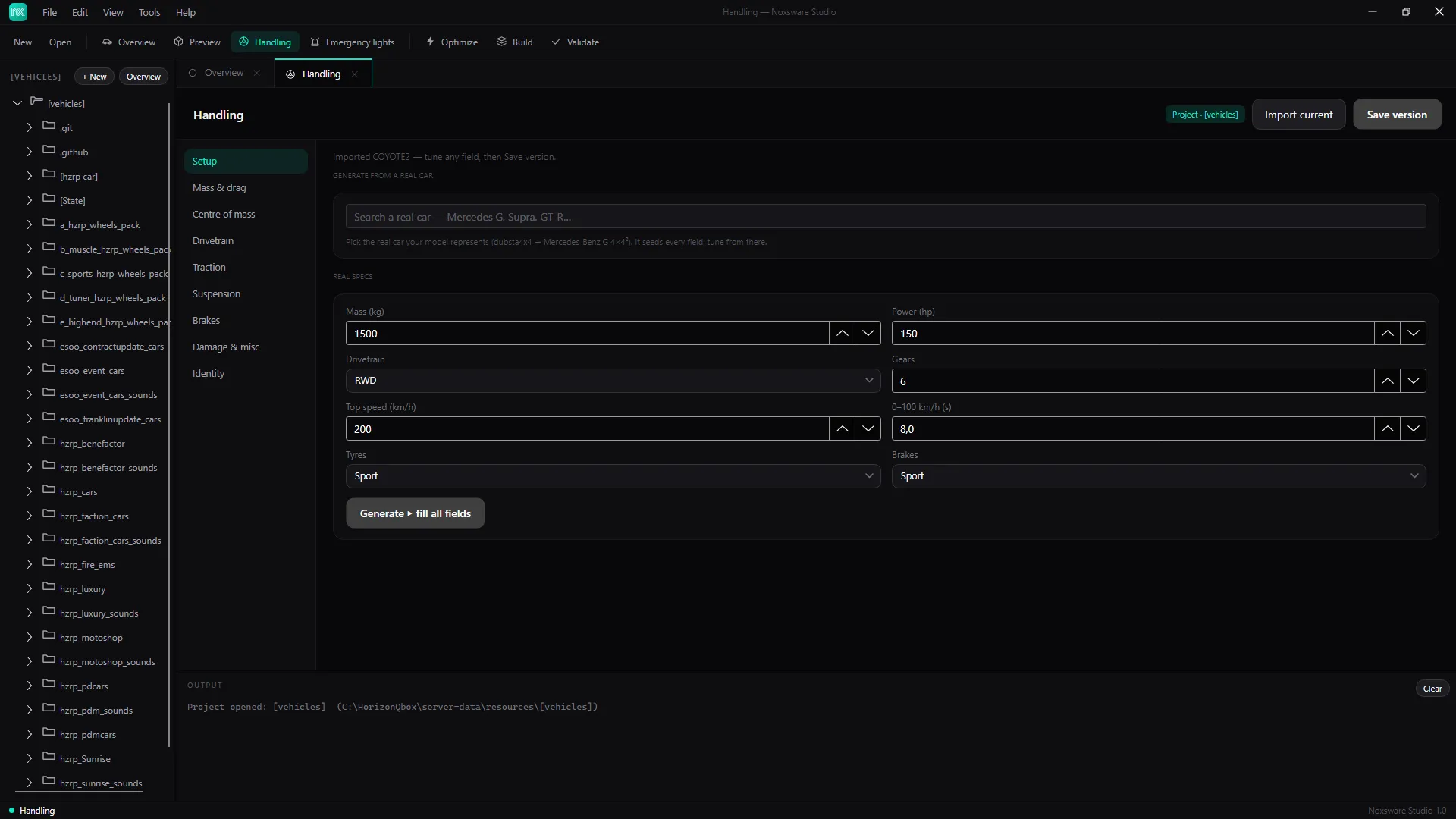
Task: Open the Tyres dropdown
Action: [x=613, y=476]
